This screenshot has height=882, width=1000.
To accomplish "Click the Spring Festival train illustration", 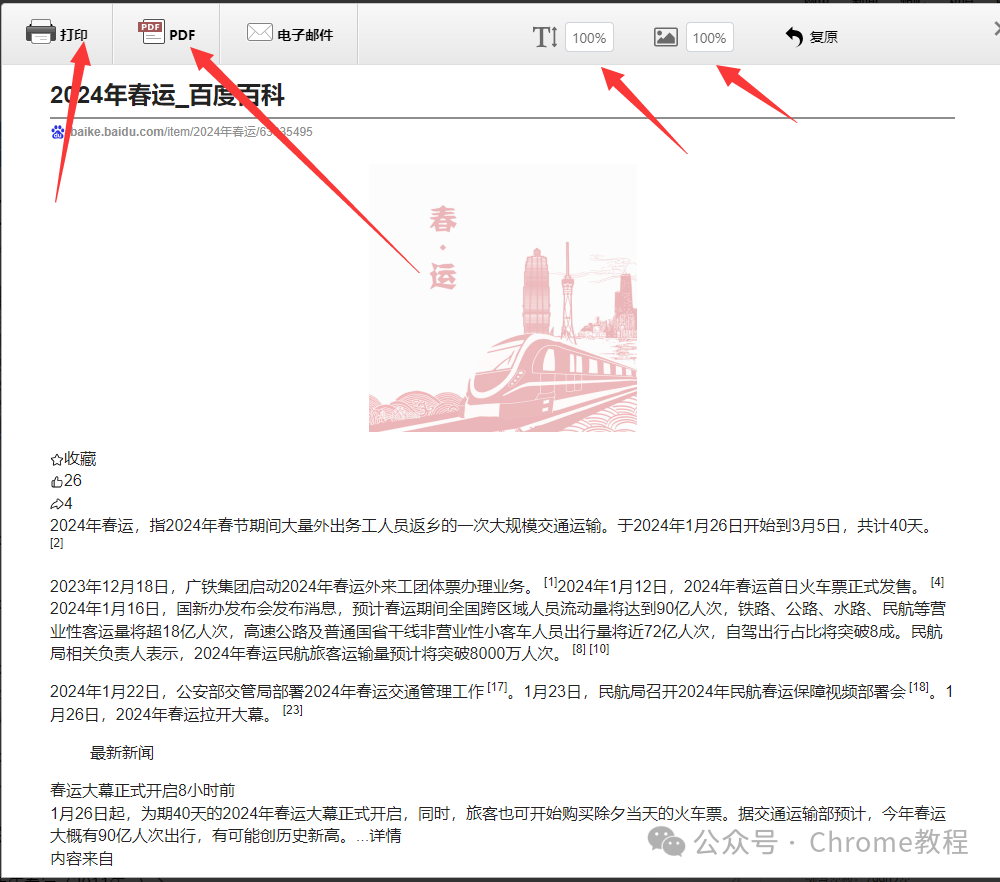I will coord(503,298).
